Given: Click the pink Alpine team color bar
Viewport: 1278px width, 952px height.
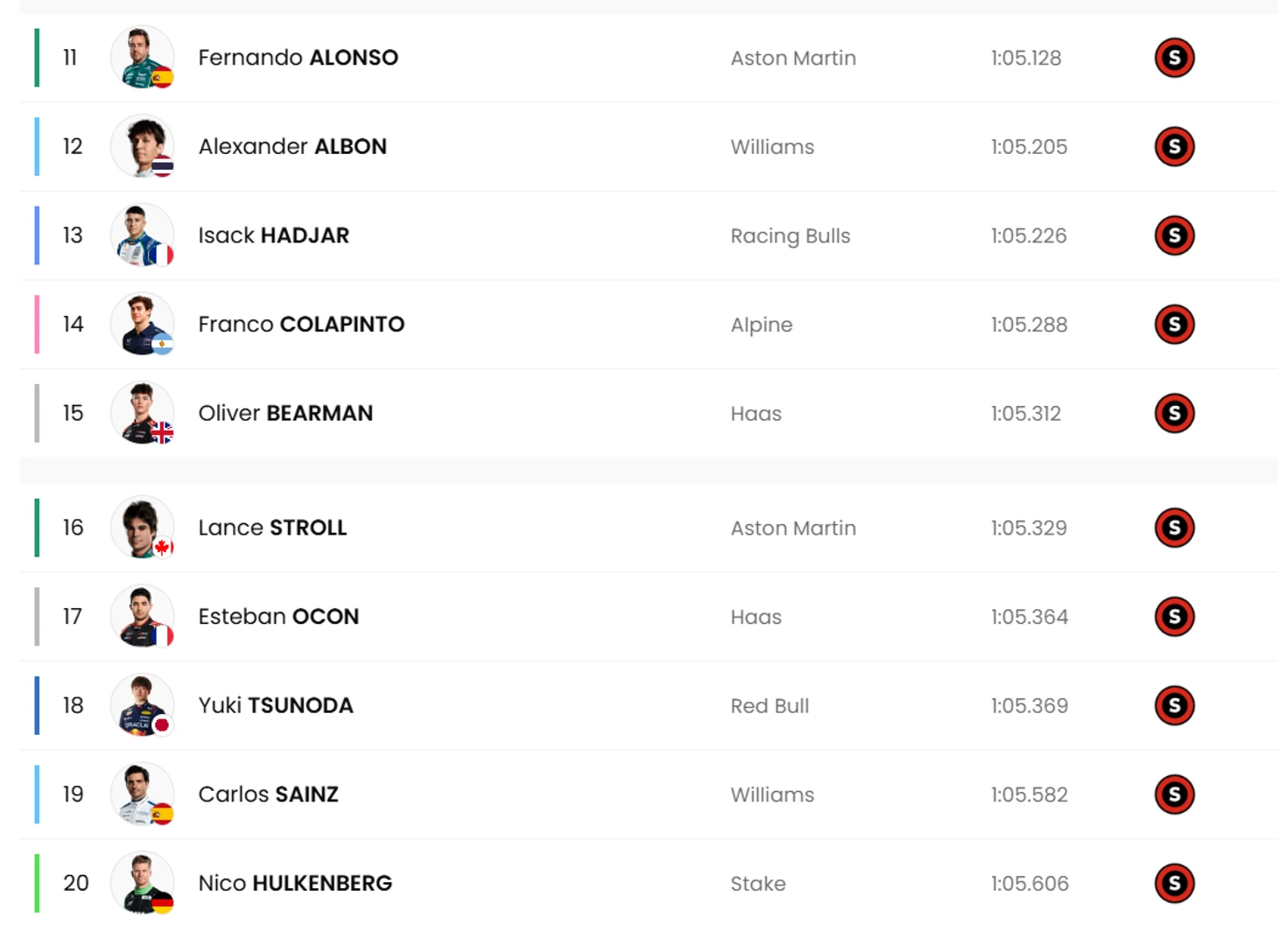Looking at the screenshot, I should (x=37, y=325).
